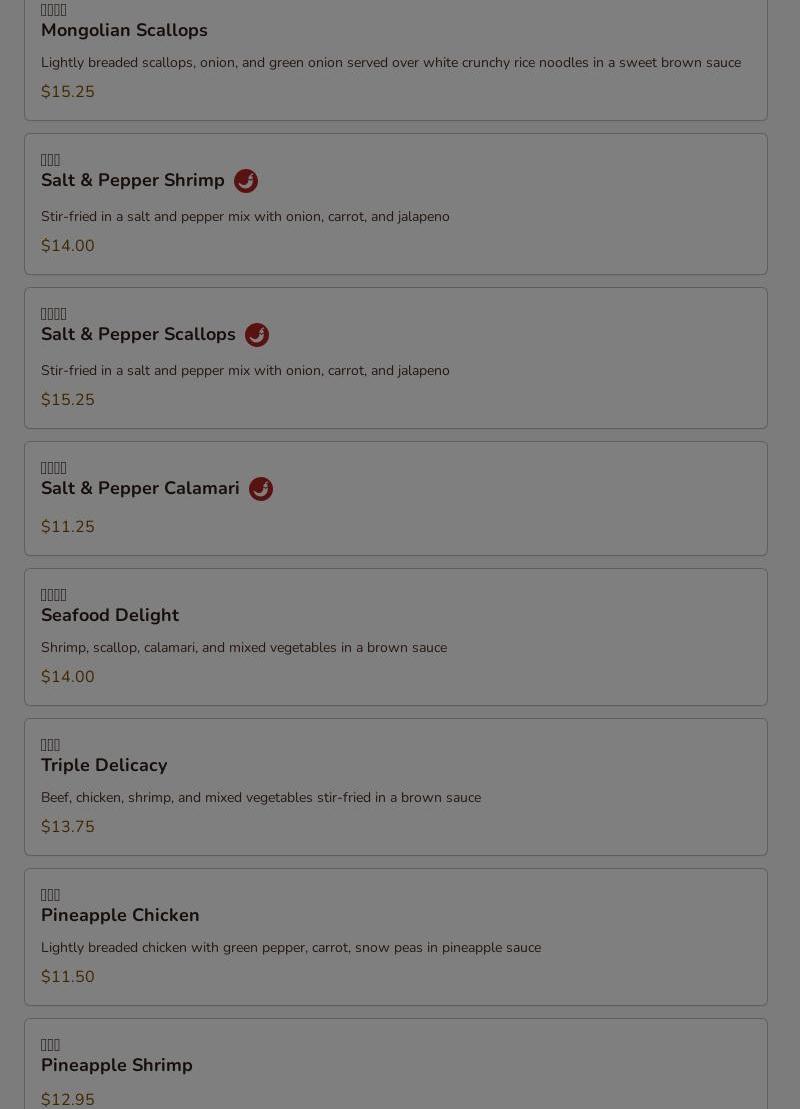The image size is (800, 1109).
Task: Click the $12.95 Pineapple Shrimp price
Action: click(68, 1099)
